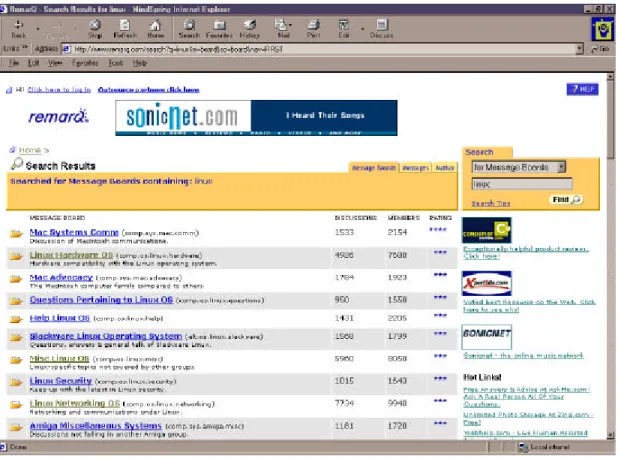Open the Linux Security board link
The width and height of the screenshot is (618, 459).
pos(61,381)
